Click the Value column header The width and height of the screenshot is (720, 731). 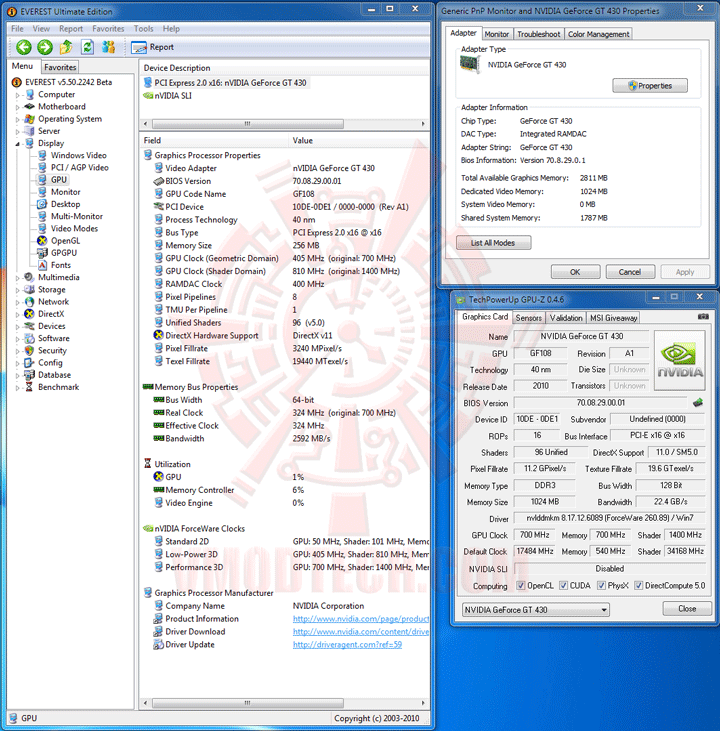[x=359, y=141]
